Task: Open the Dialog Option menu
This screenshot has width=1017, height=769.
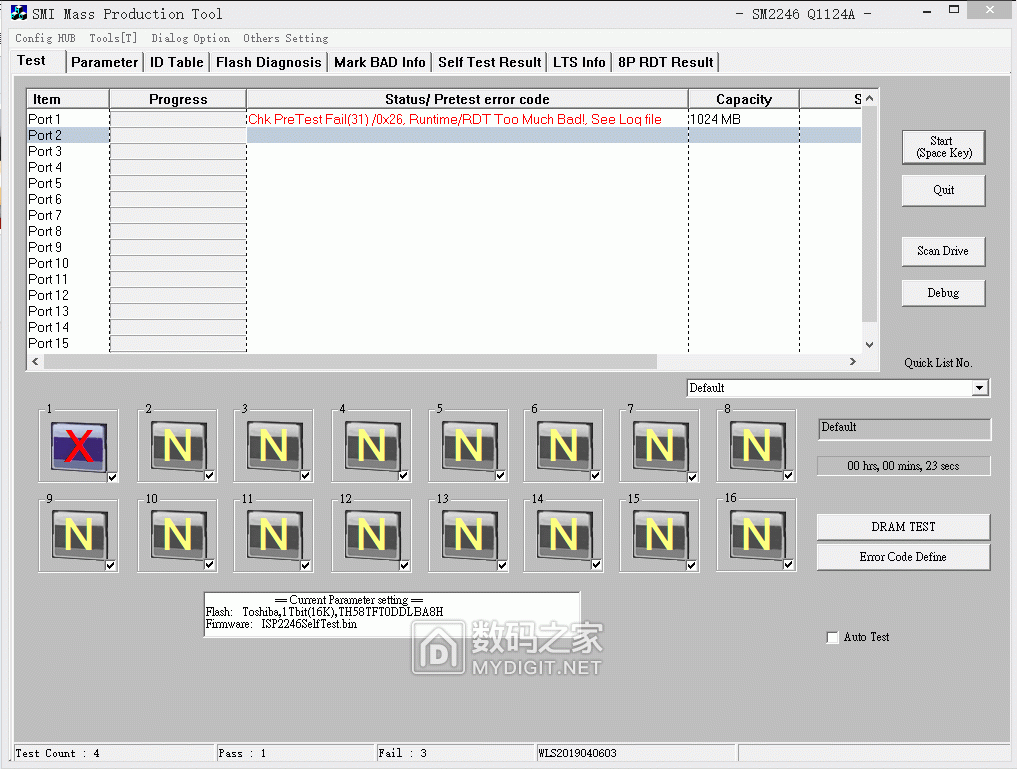Action: click(190, 38)
